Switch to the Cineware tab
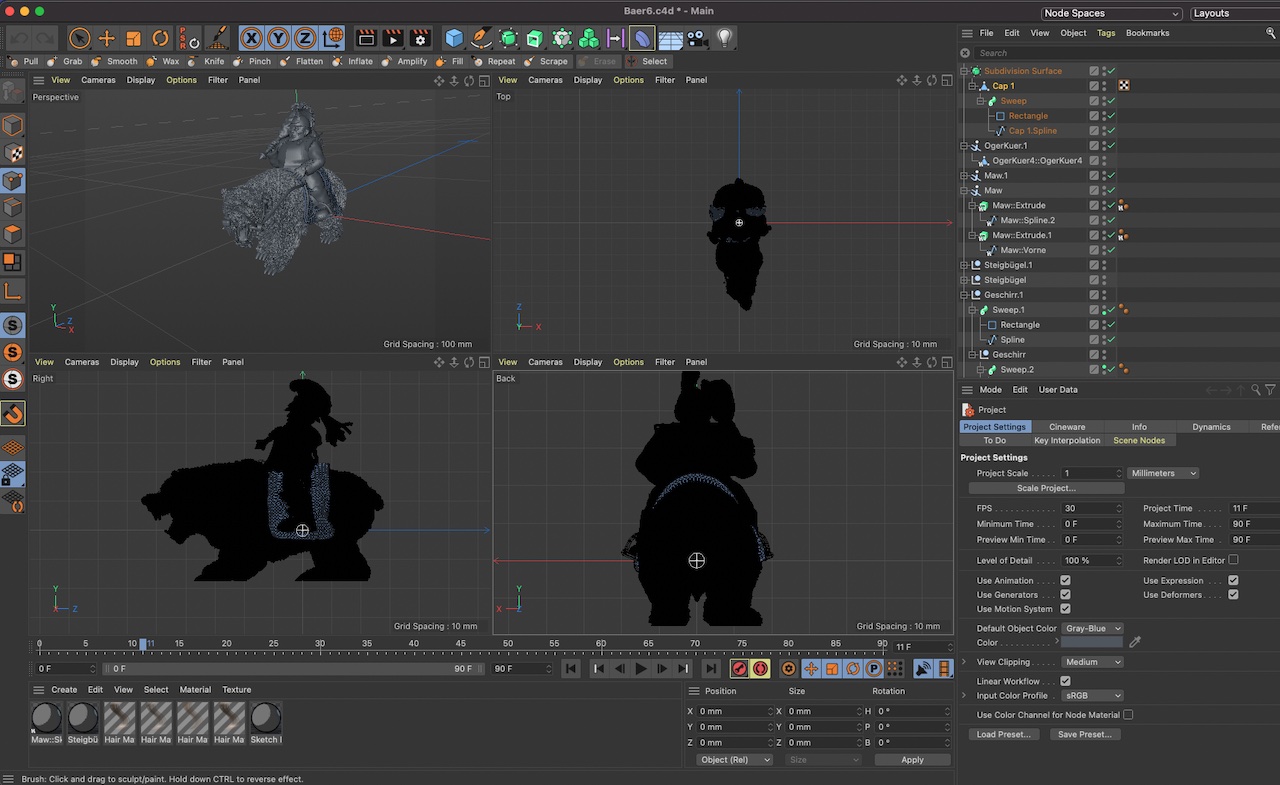 (x=1067, y=427)
